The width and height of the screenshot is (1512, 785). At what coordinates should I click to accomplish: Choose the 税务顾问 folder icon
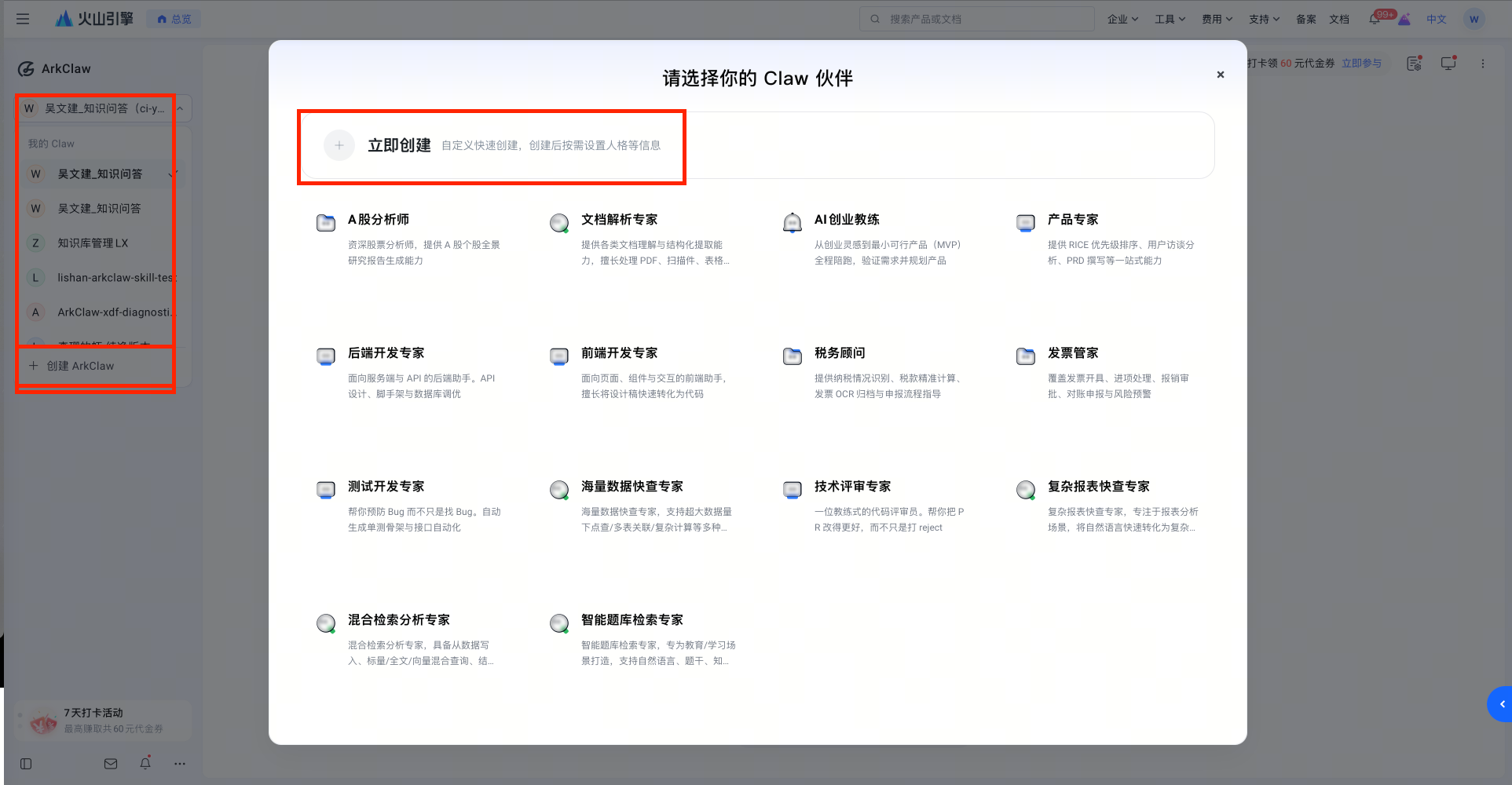(793, 356)
